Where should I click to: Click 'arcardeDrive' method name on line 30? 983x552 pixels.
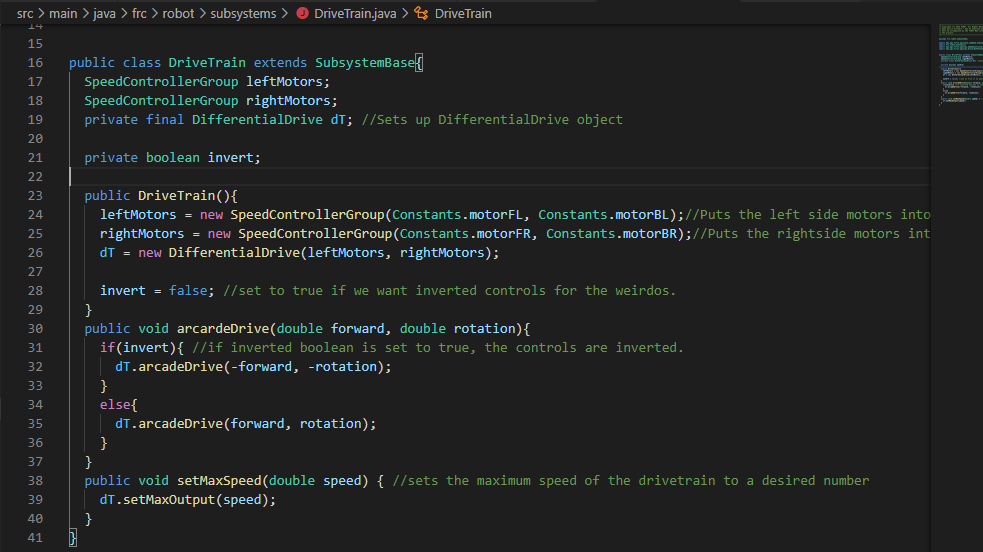223,328
